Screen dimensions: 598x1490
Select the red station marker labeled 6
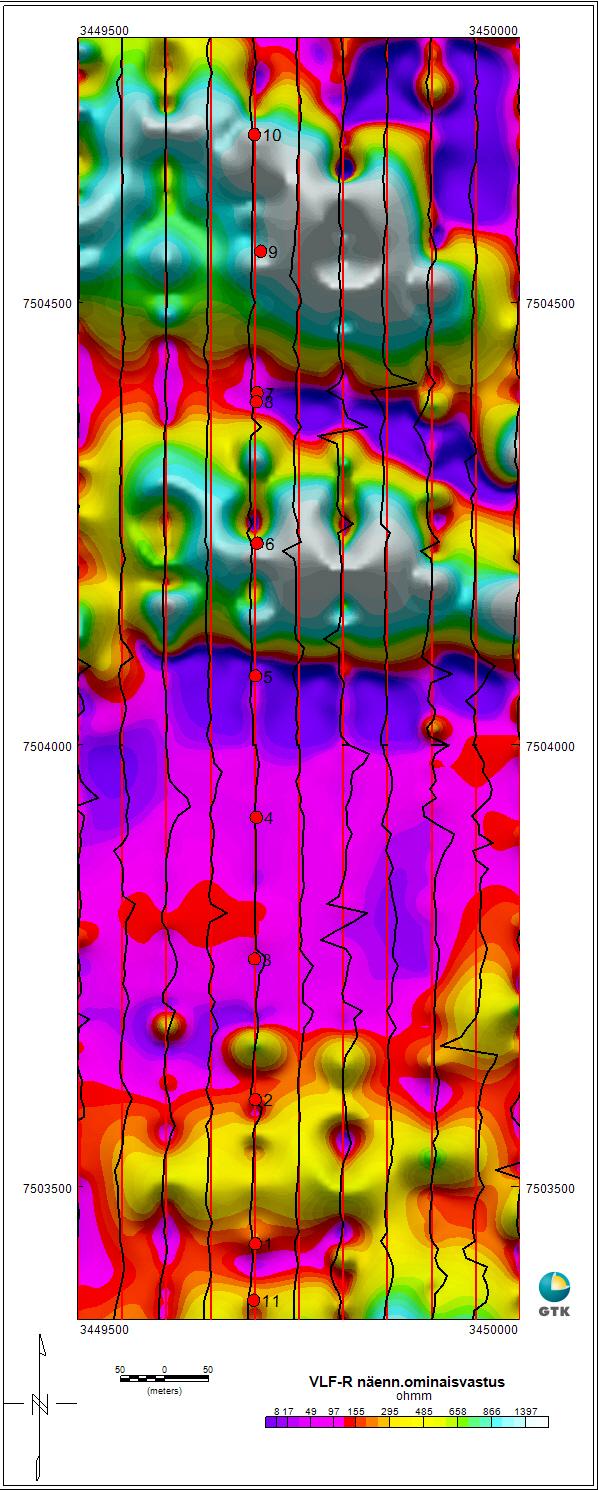[257, 543]
